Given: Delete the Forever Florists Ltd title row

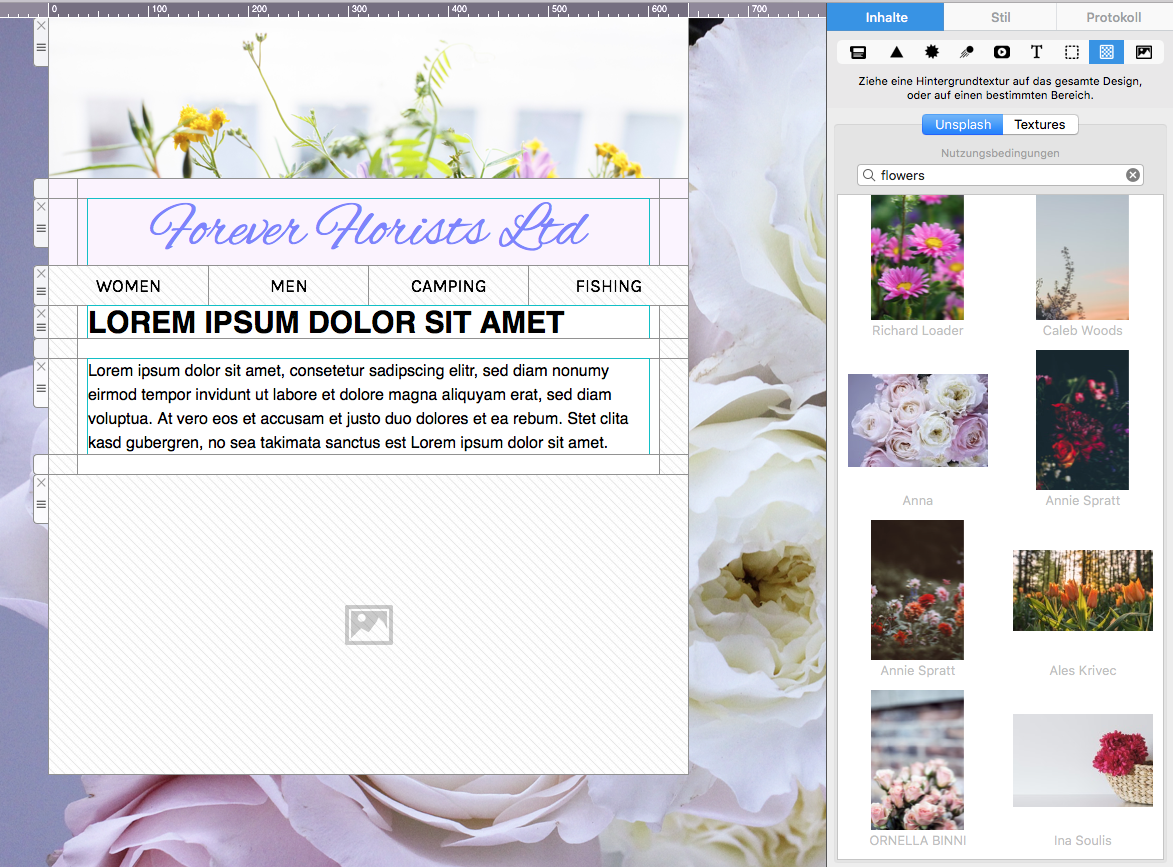Looking at the screenshot, I should click(41, 206).
